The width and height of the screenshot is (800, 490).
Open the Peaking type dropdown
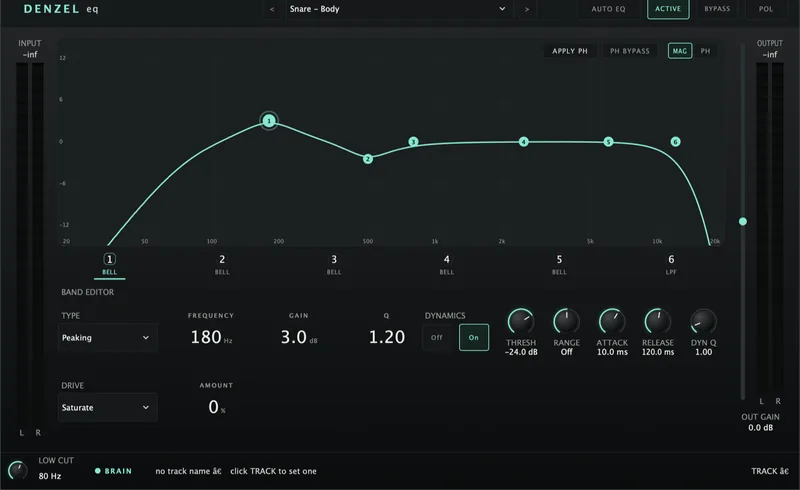108,337
